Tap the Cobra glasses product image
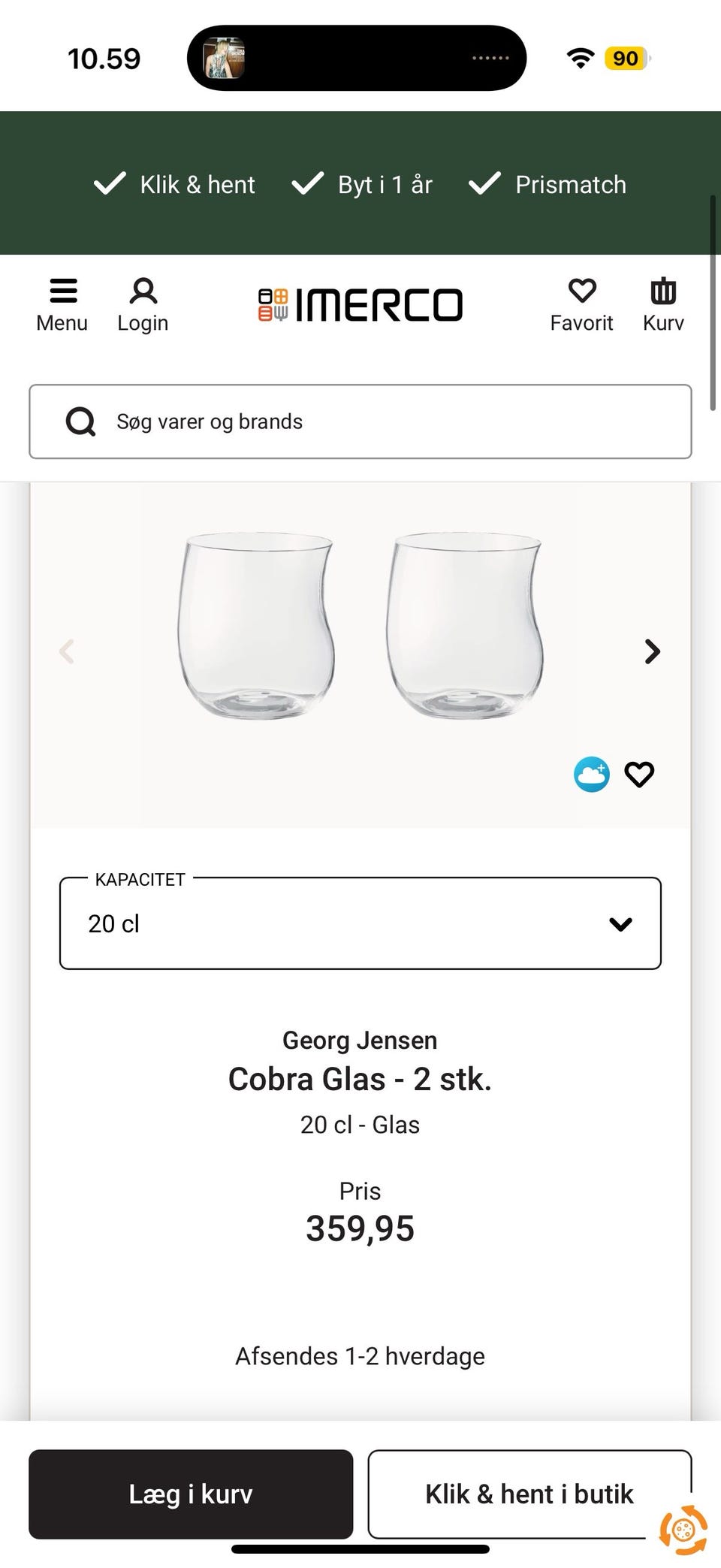Screen dimensions: 721x1568 pyautogui.click(x=360, y=625)
